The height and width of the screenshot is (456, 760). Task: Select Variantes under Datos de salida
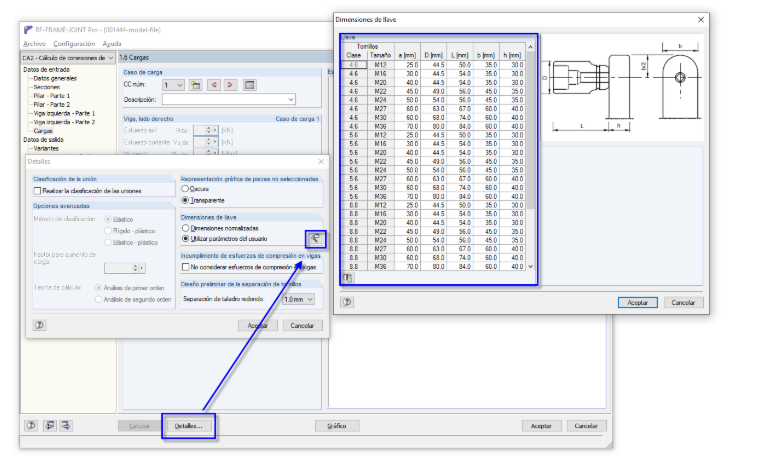46,148
